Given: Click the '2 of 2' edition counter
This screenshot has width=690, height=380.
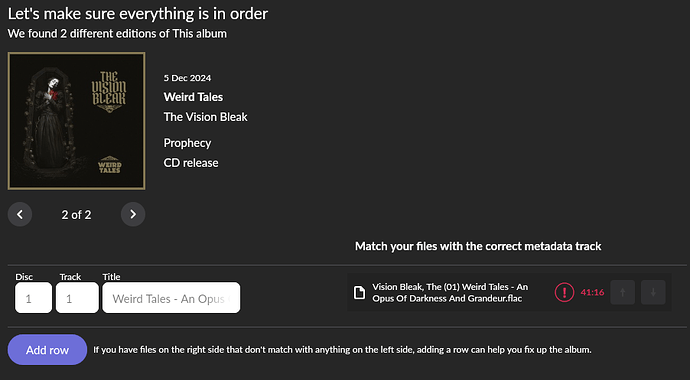Looking at the screenshot, I should (77, 215).
